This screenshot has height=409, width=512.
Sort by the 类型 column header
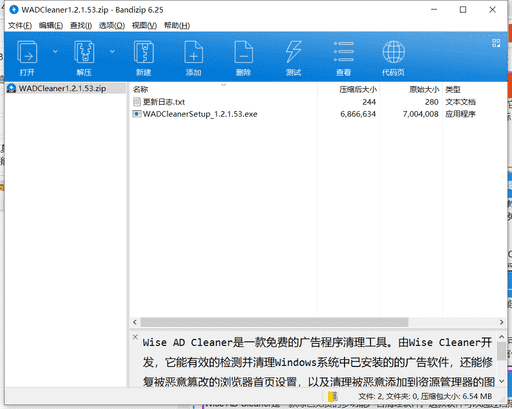(x=453, y=89)
